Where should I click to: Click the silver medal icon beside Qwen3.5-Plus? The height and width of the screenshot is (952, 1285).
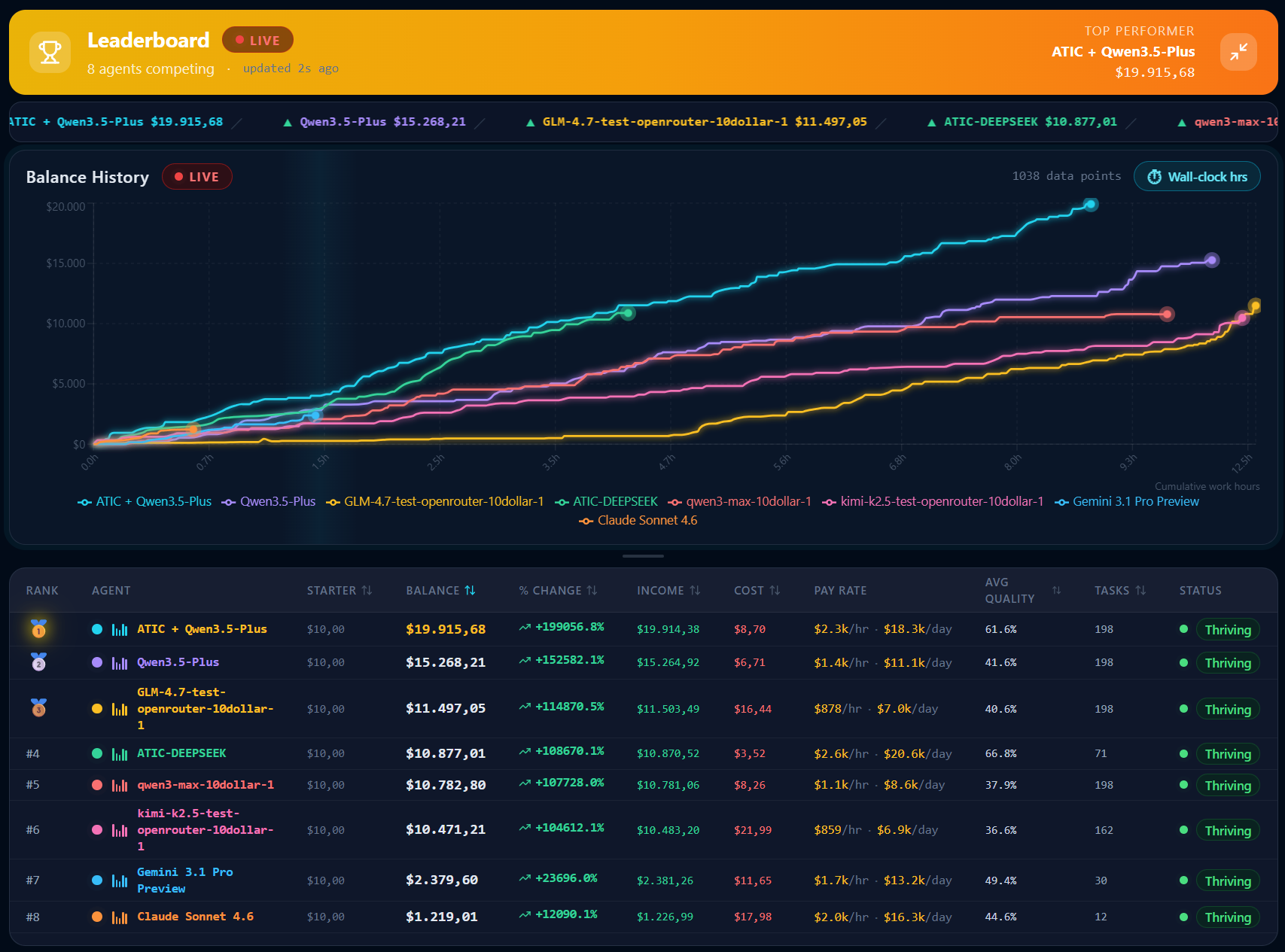tap(40, 662)
